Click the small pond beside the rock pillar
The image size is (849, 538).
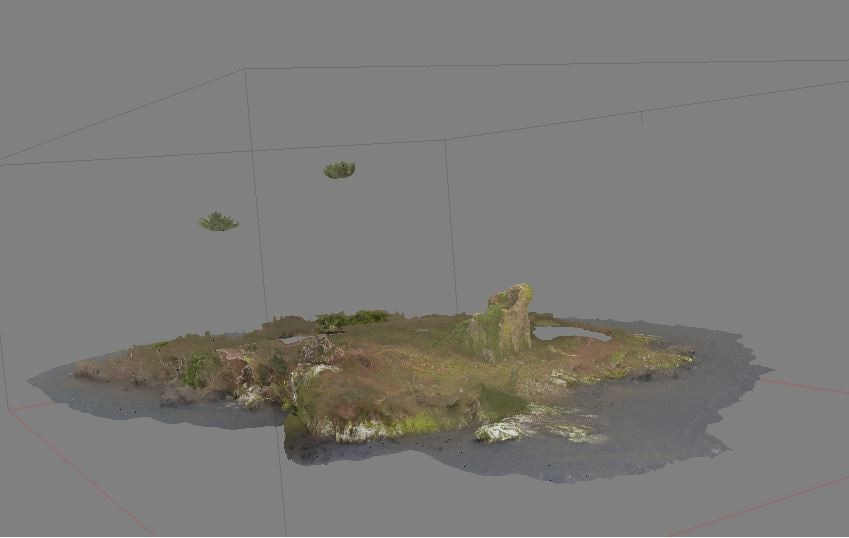pos(572,333)
